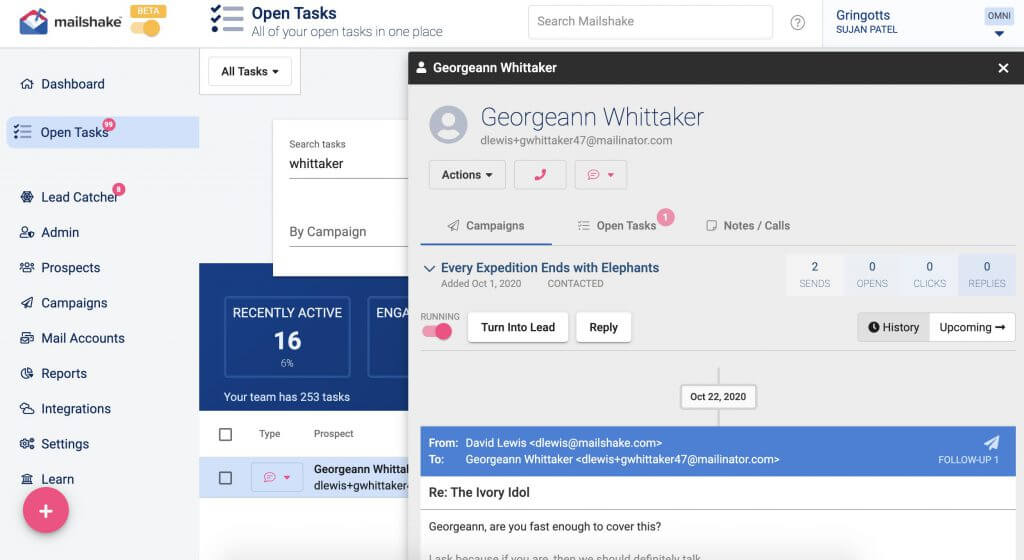The image size is (1024, 560).
Task: Open Reports page
Action: pyautogui.click(x=63, y=373)
